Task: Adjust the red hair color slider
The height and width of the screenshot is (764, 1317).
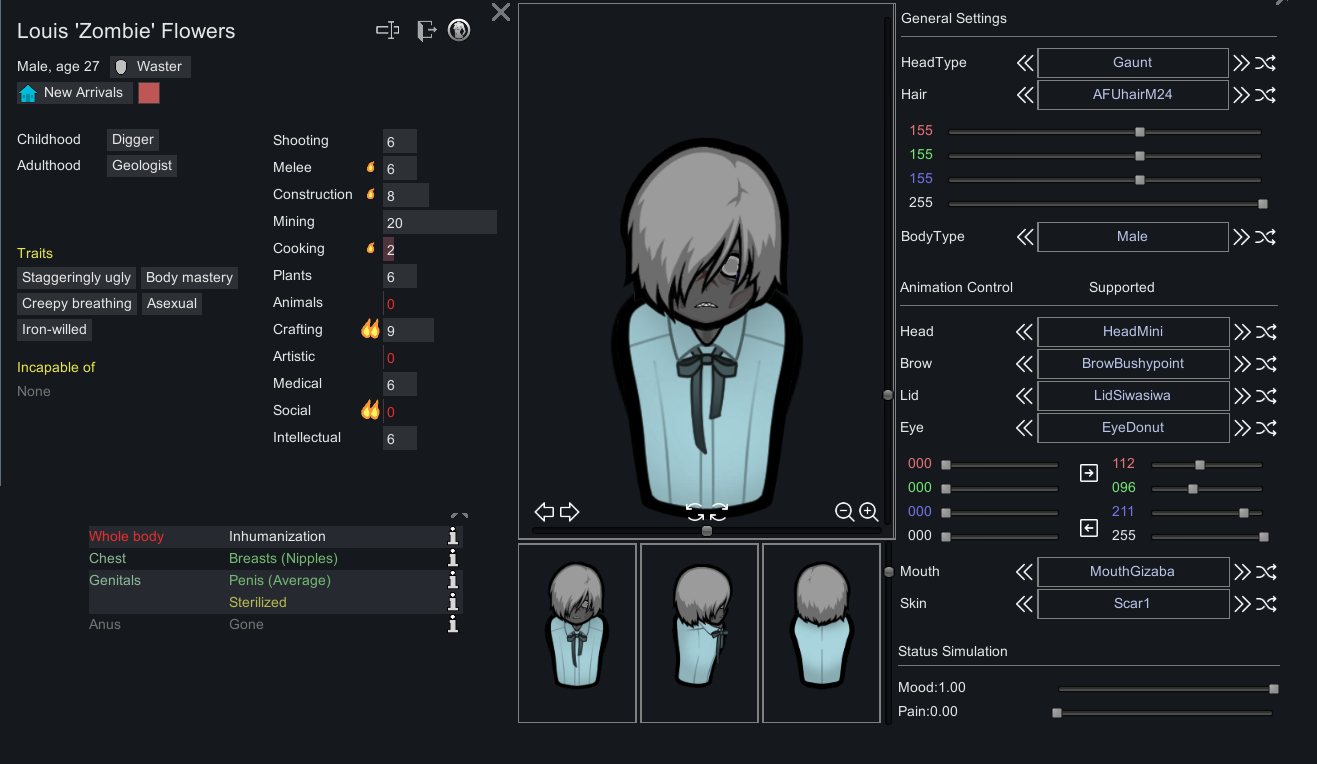Action: click(x=1105, y=131)
